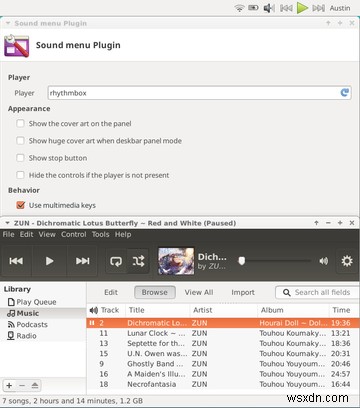Click the battery indicator in the panel
The width and height of the screenshot is (360, 408).
[x=253, y=8]
